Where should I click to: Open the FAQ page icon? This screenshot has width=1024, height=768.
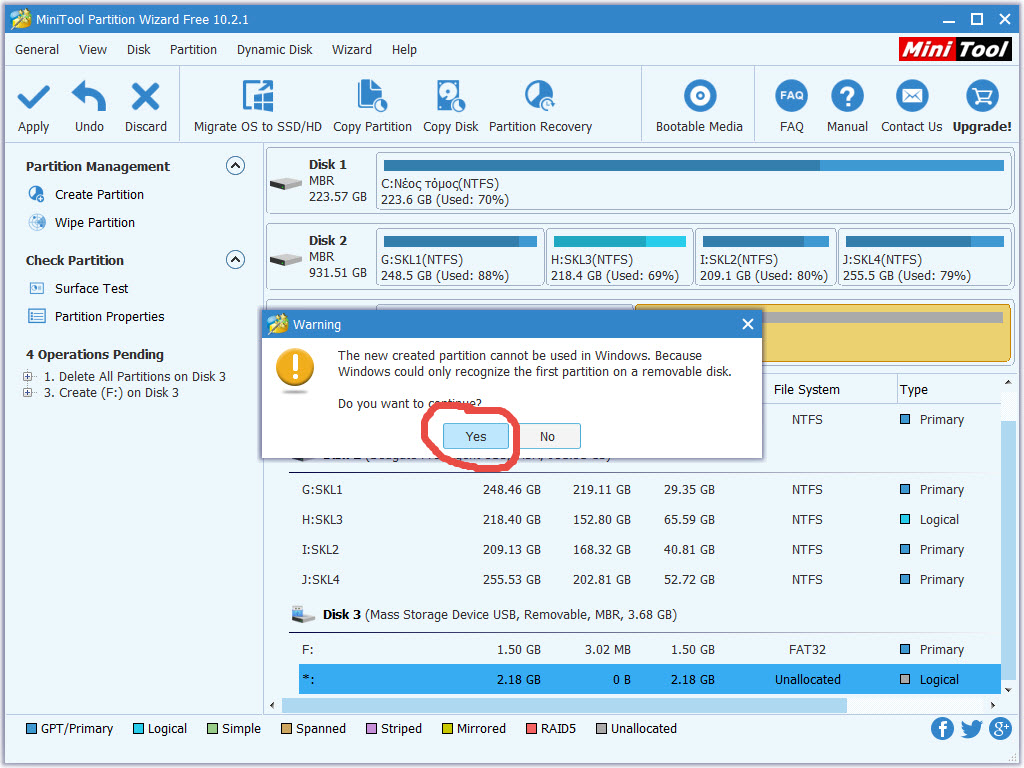pos(791,98)
